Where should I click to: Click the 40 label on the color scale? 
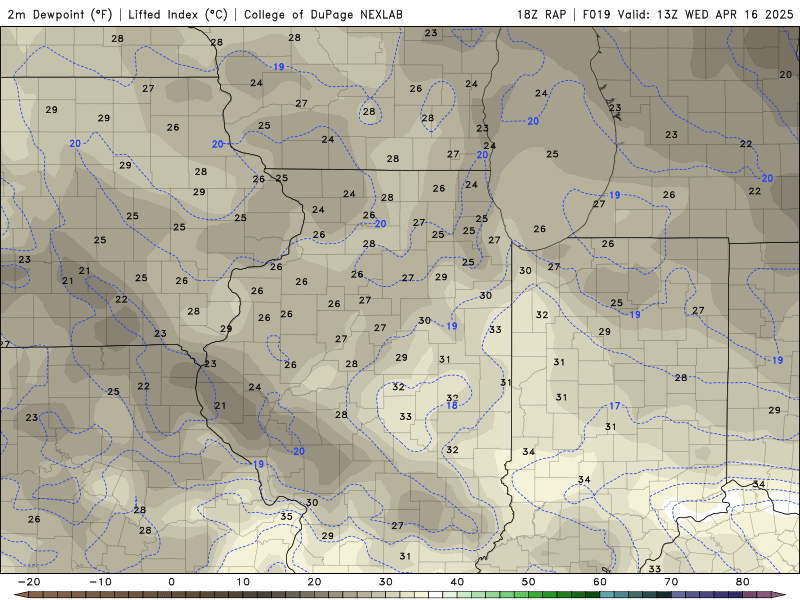tap(457, 582)
